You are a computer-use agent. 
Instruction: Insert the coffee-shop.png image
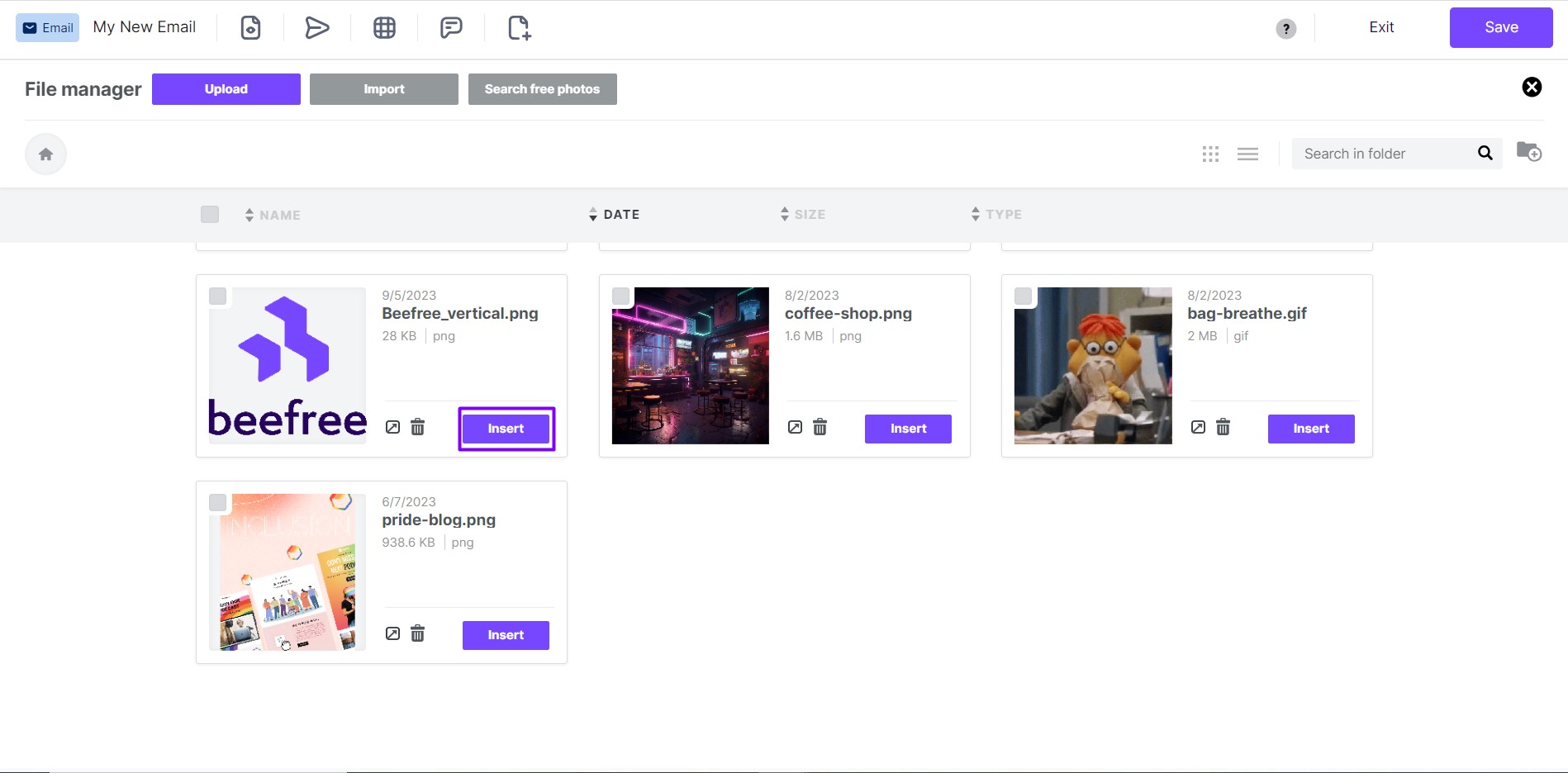coord(908,429)
